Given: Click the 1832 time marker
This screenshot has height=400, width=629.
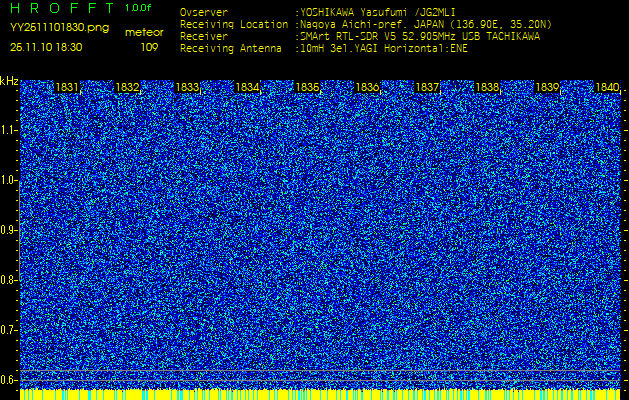Looking at the screenshot, I should pos(127,87).
